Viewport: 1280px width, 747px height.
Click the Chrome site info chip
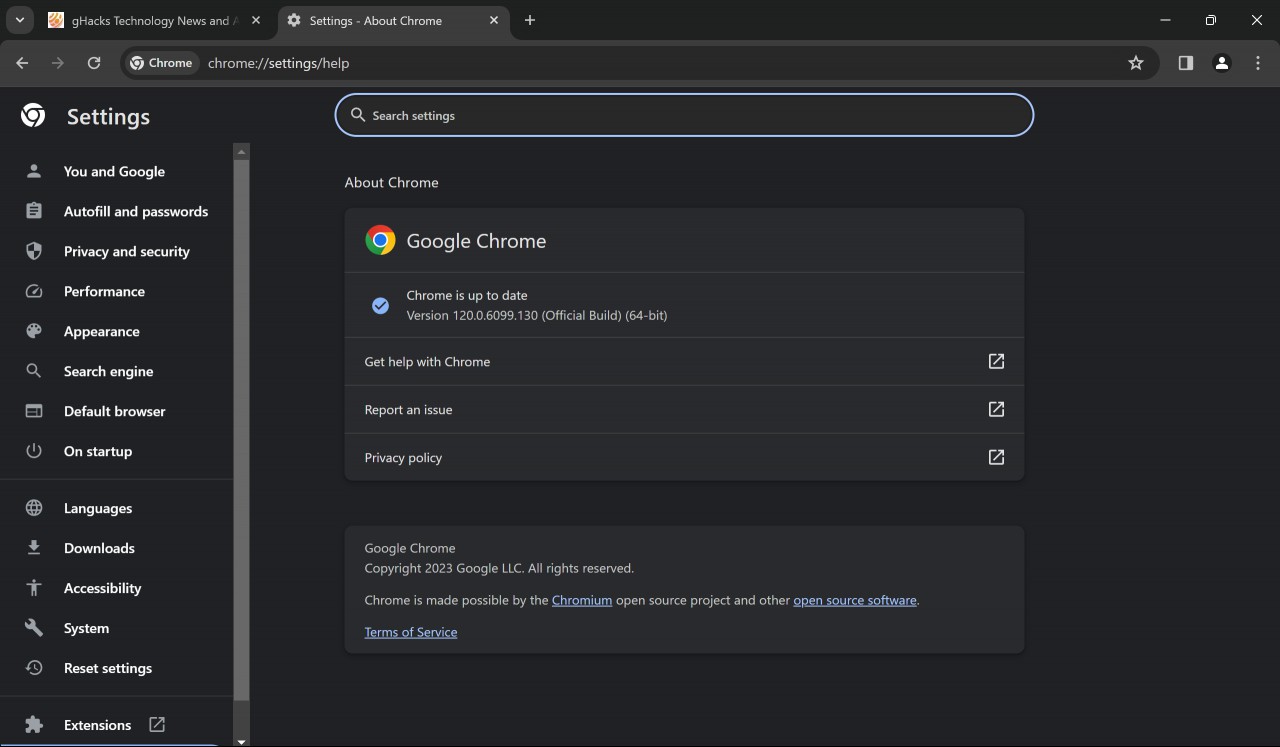(161, 63)
